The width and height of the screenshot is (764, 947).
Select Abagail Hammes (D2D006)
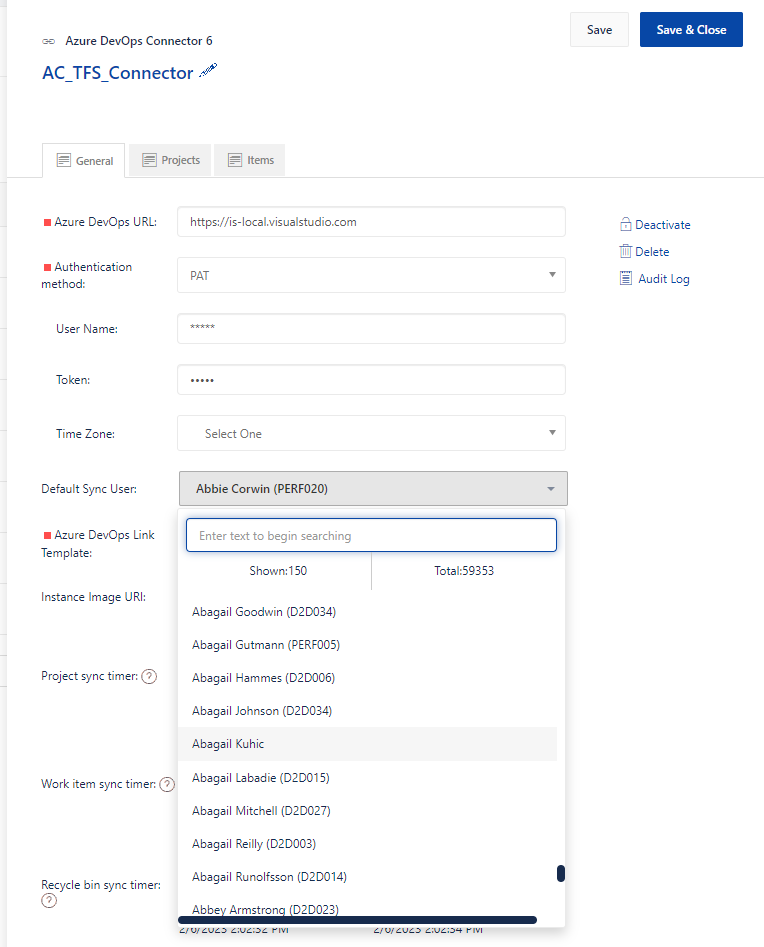point(367,678)
